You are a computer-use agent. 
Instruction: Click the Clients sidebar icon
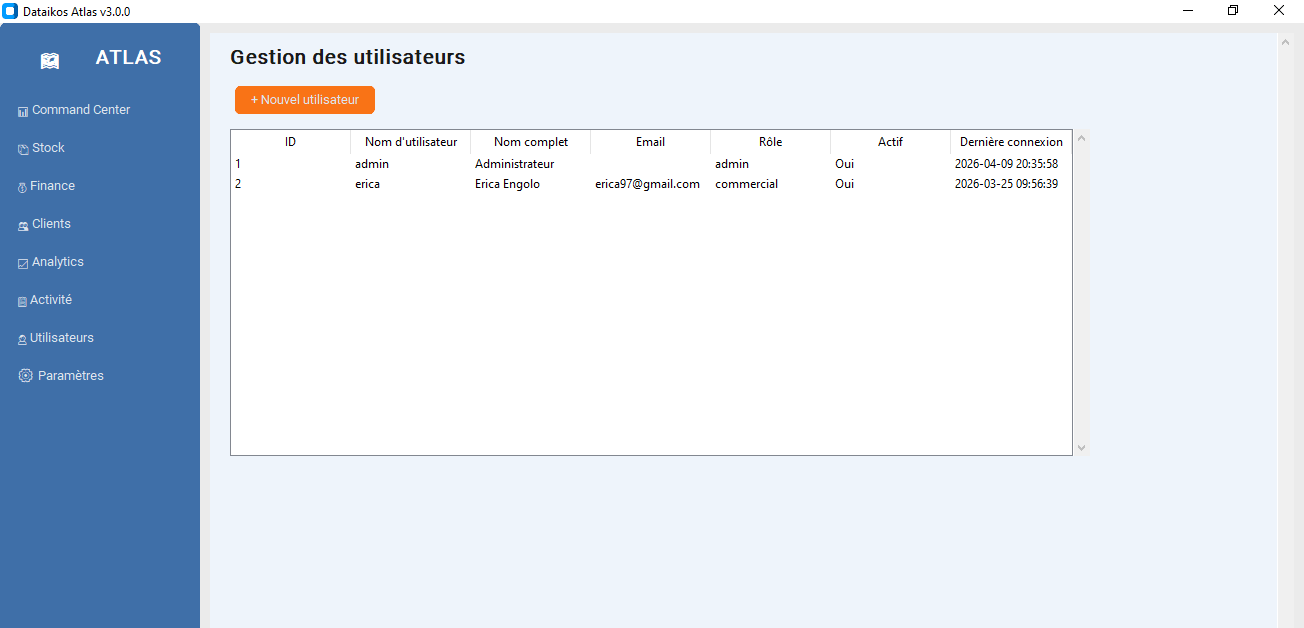tap(23, 225)
